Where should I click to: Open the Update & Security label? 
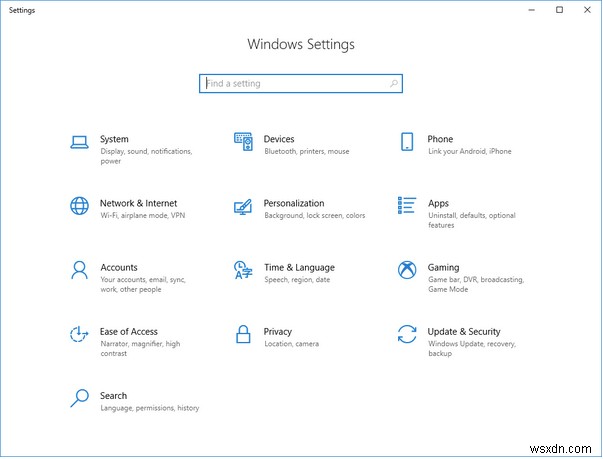(x=464, y=332)
